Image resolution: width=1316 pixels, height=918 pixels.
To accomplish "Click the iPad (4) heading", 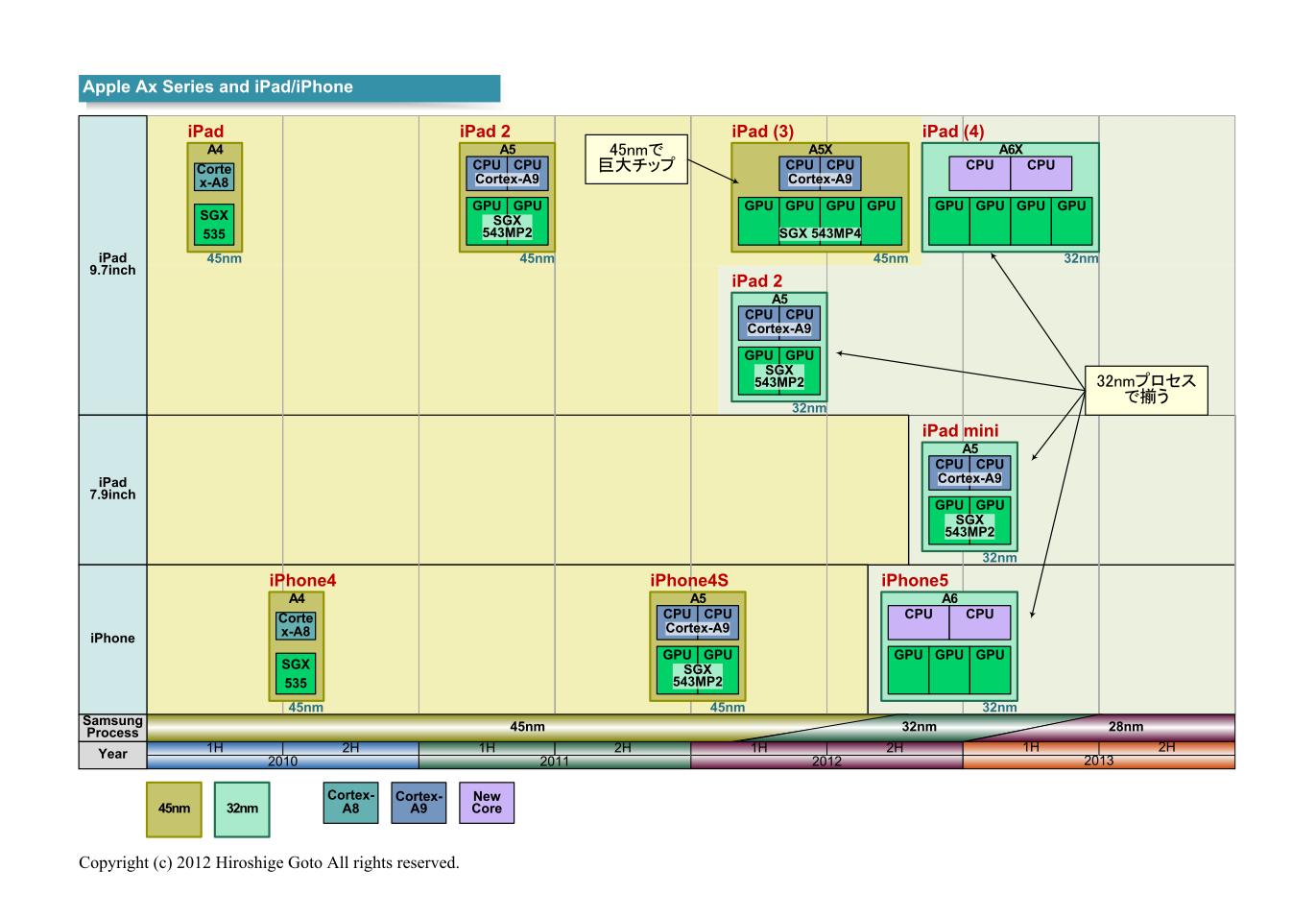I will [x=952, y=132].
